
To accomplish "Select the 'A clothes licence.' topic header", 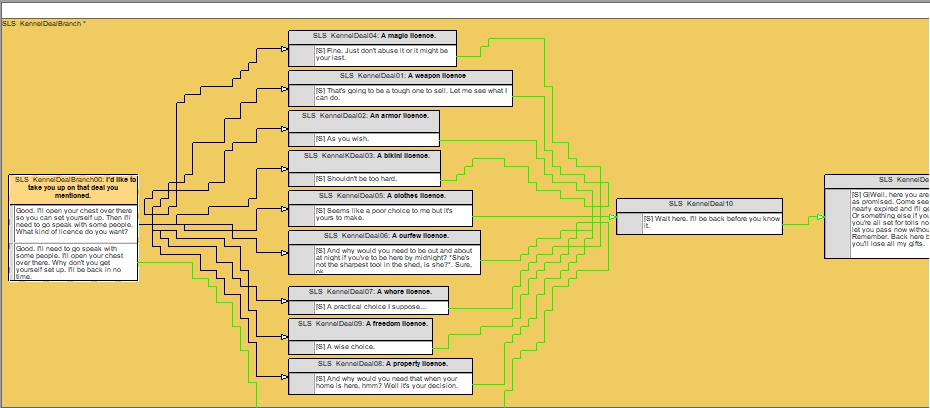I will 380,197.
